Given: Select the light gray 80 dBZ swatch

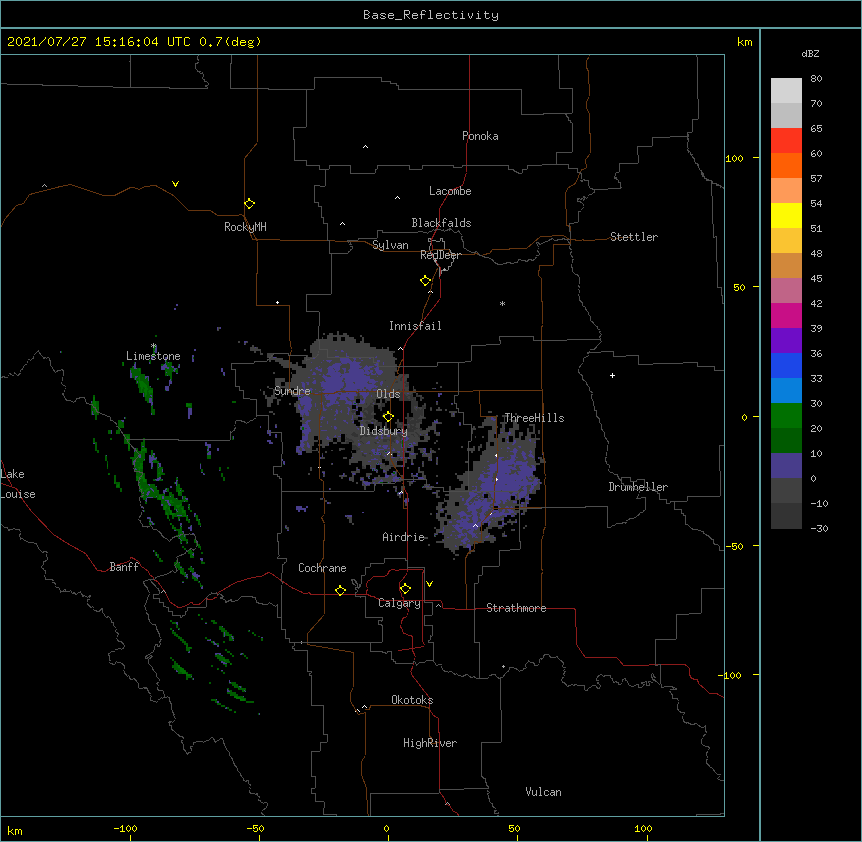Looking at the screenshot, I should click(786, 90).
